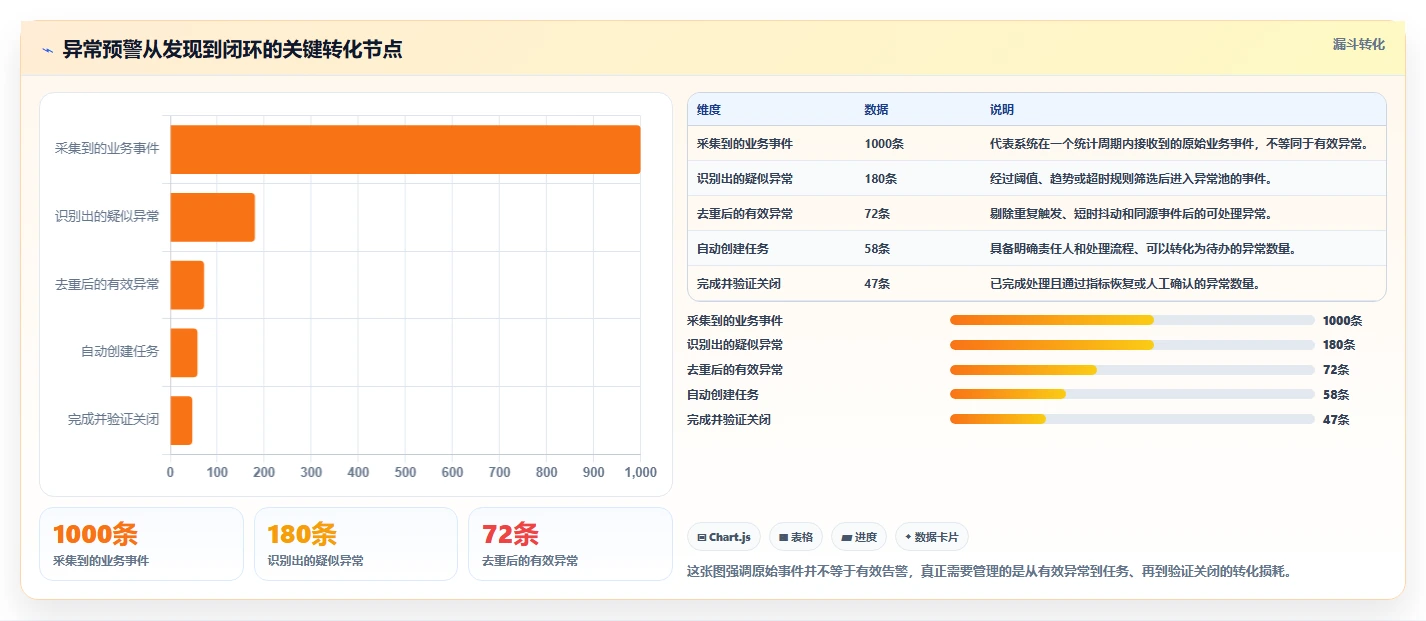The height and width of the screenshot is (621, 1426).
Task: Click the 58条 value beside the progress bar
Action: click(1336, 395)
